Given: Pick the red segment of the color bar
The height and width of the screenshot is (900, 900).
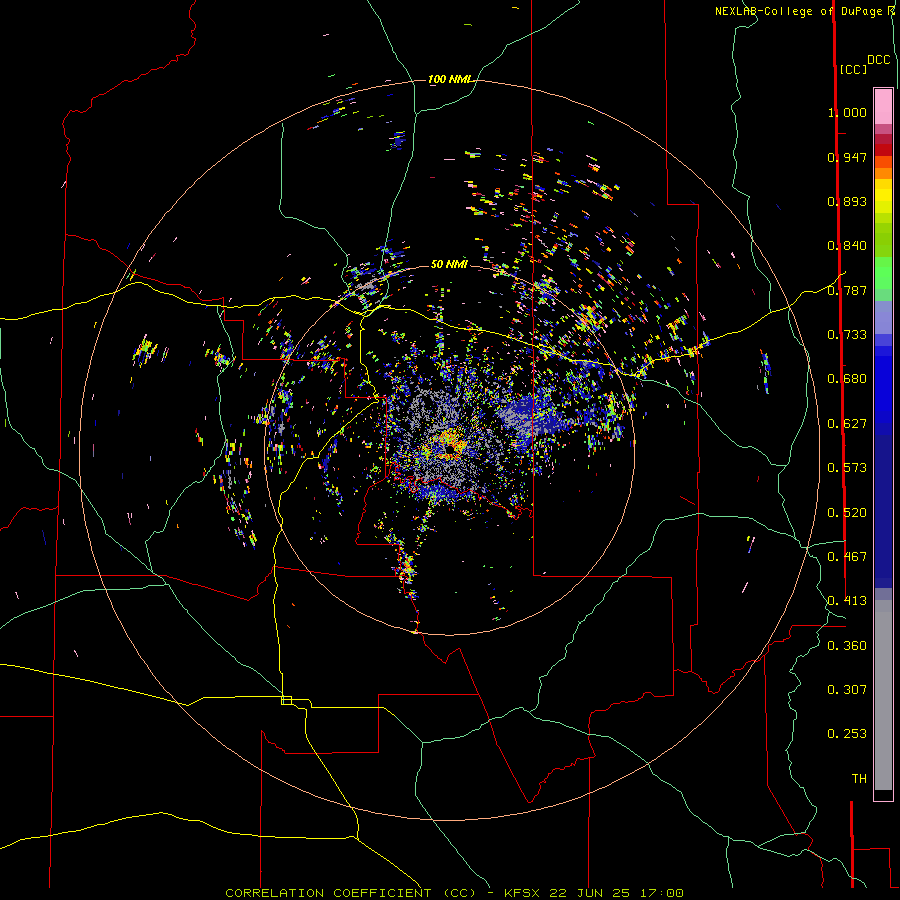Looking at the screenshot, I should 883,150.
